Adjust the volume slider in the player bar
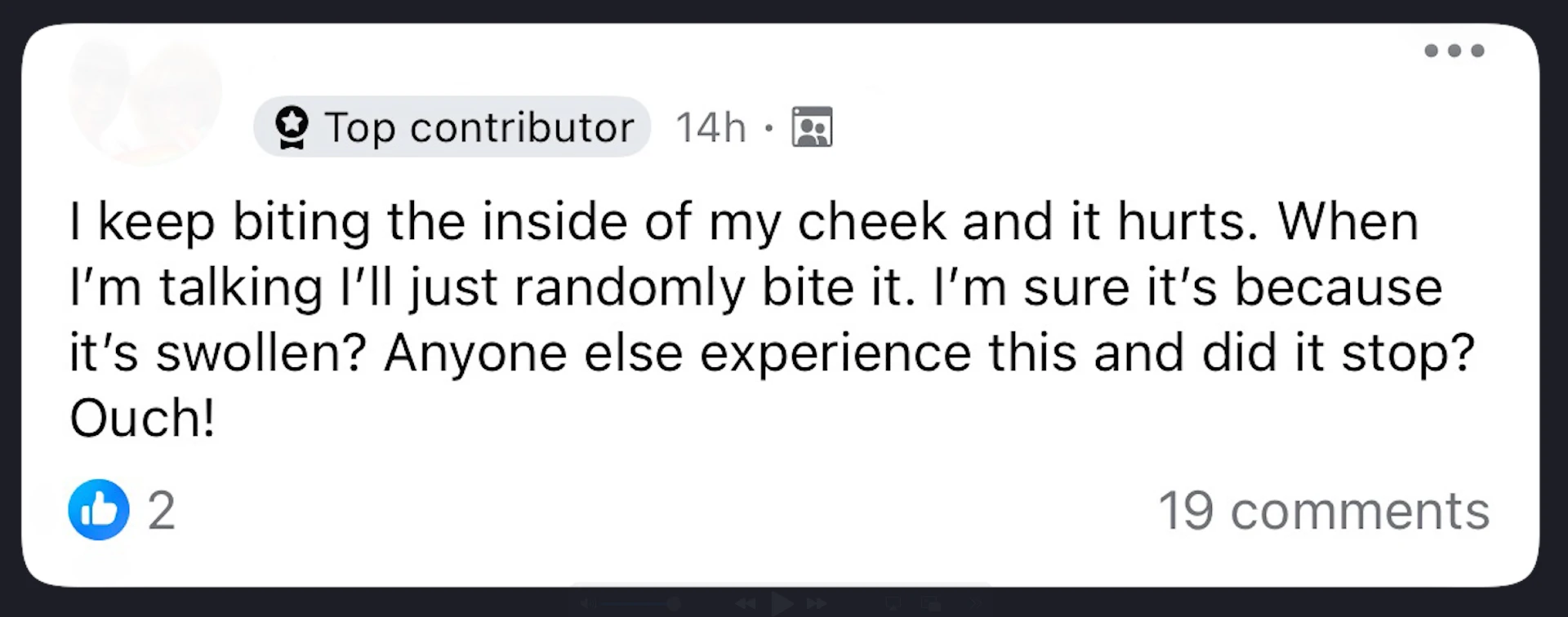 point(645,604)
